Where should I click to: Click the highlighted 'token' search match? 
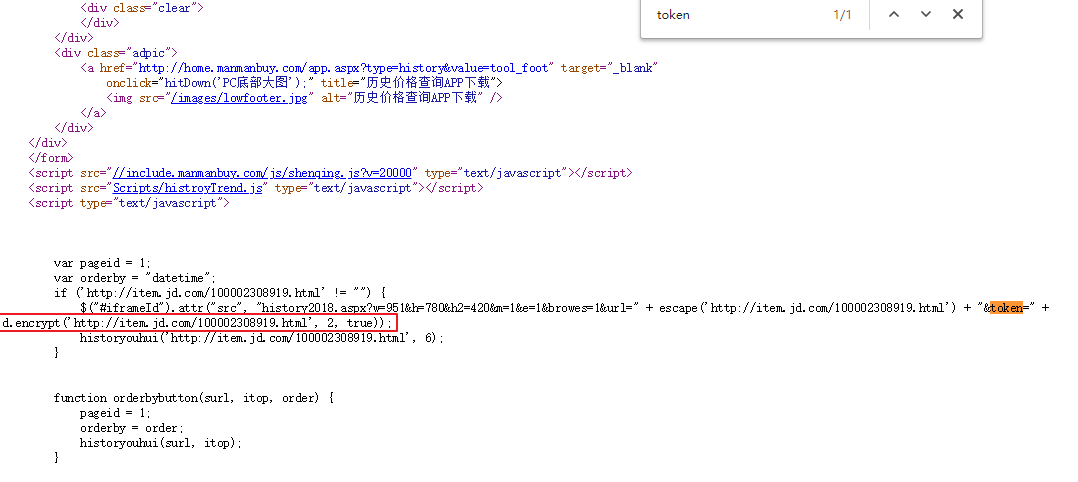[x=1006, y=308]
